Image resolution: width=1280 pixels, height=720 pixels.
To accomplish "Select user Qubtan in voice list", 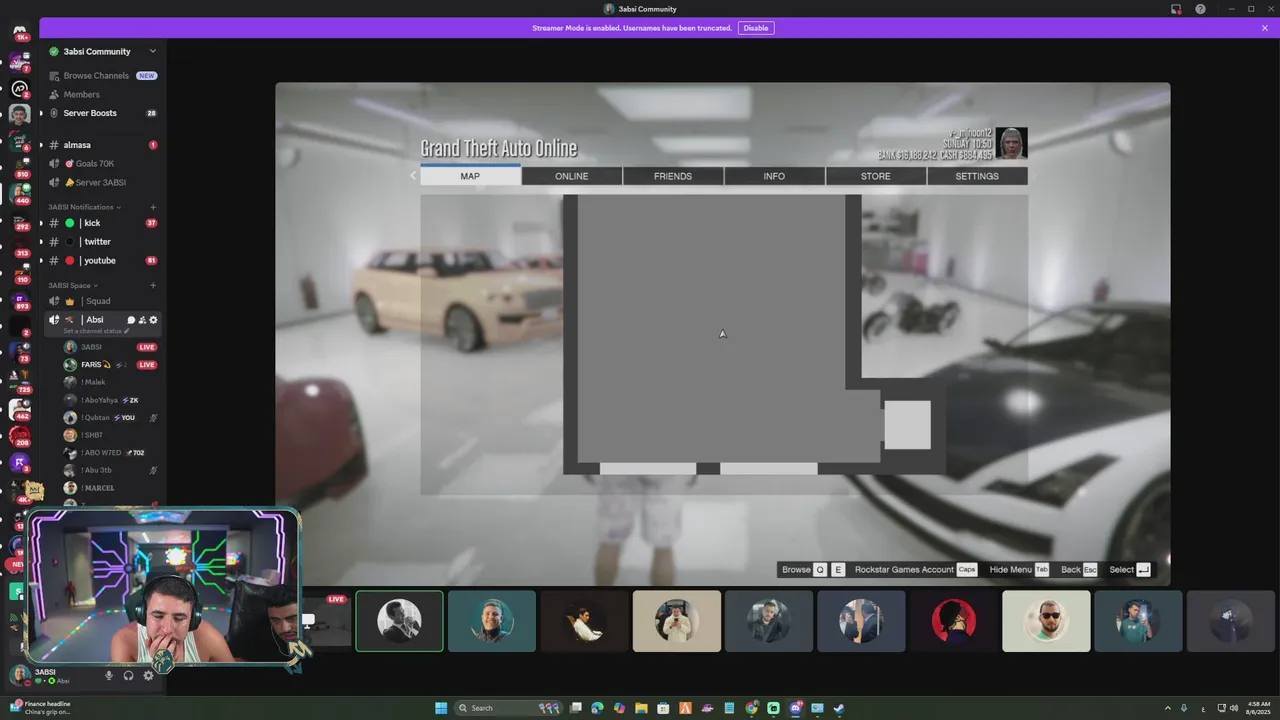I will point(109,417).
